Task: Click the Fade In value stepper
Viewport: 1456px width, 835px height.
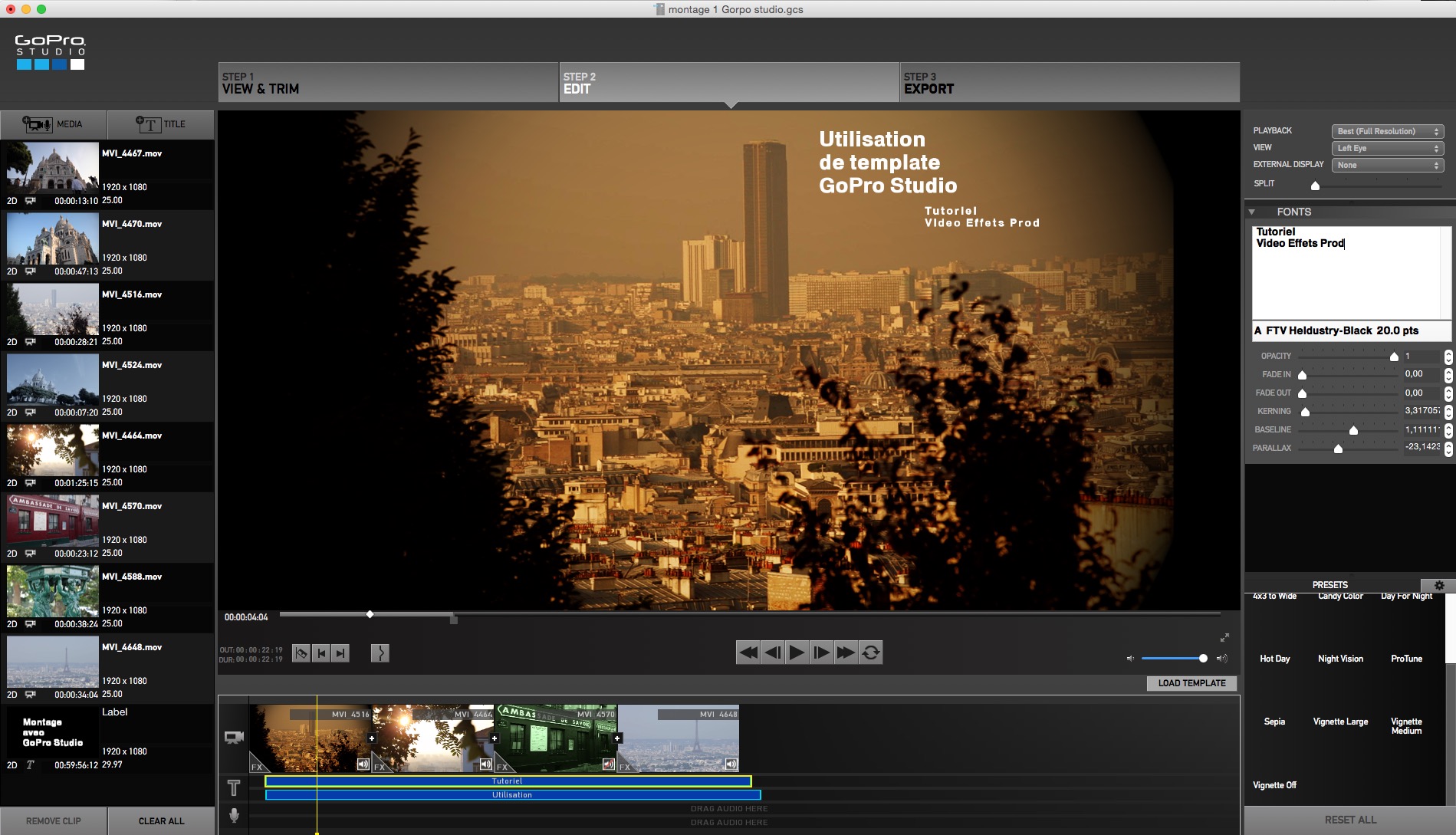Action: coord(1448,375)
